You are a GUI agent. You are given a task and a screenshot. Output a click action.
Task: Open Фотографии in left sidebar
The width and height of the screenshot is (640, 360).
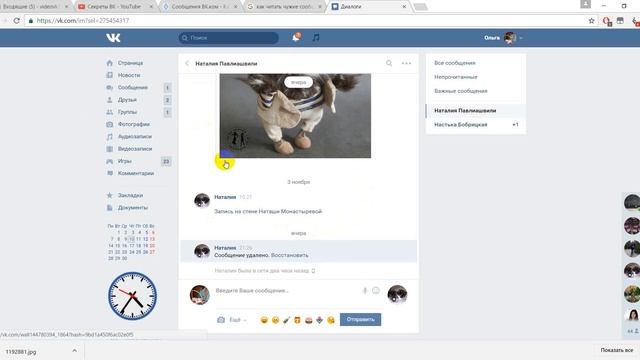point(134,124)
